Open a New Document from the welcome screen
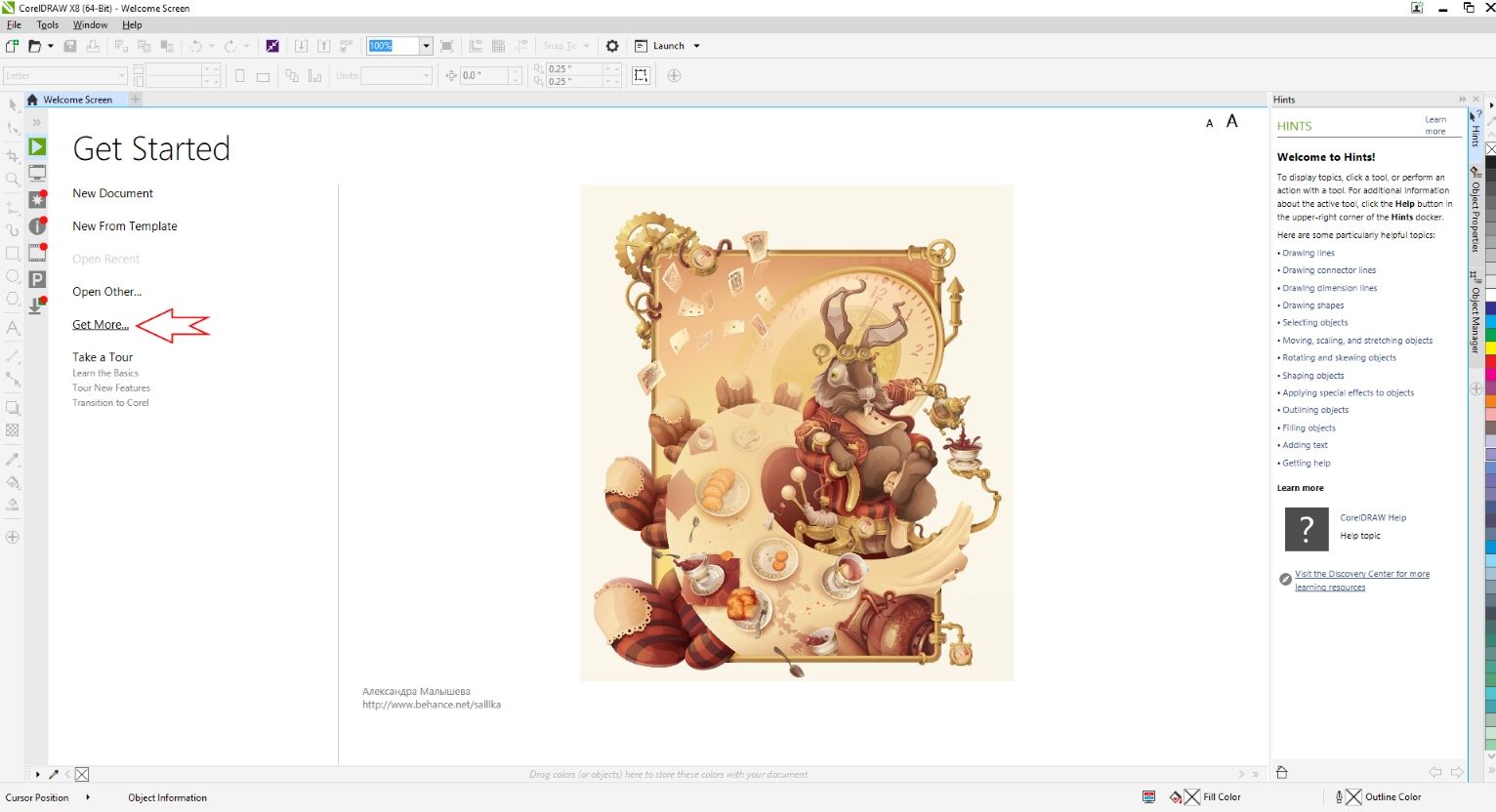 pos(112,192)
